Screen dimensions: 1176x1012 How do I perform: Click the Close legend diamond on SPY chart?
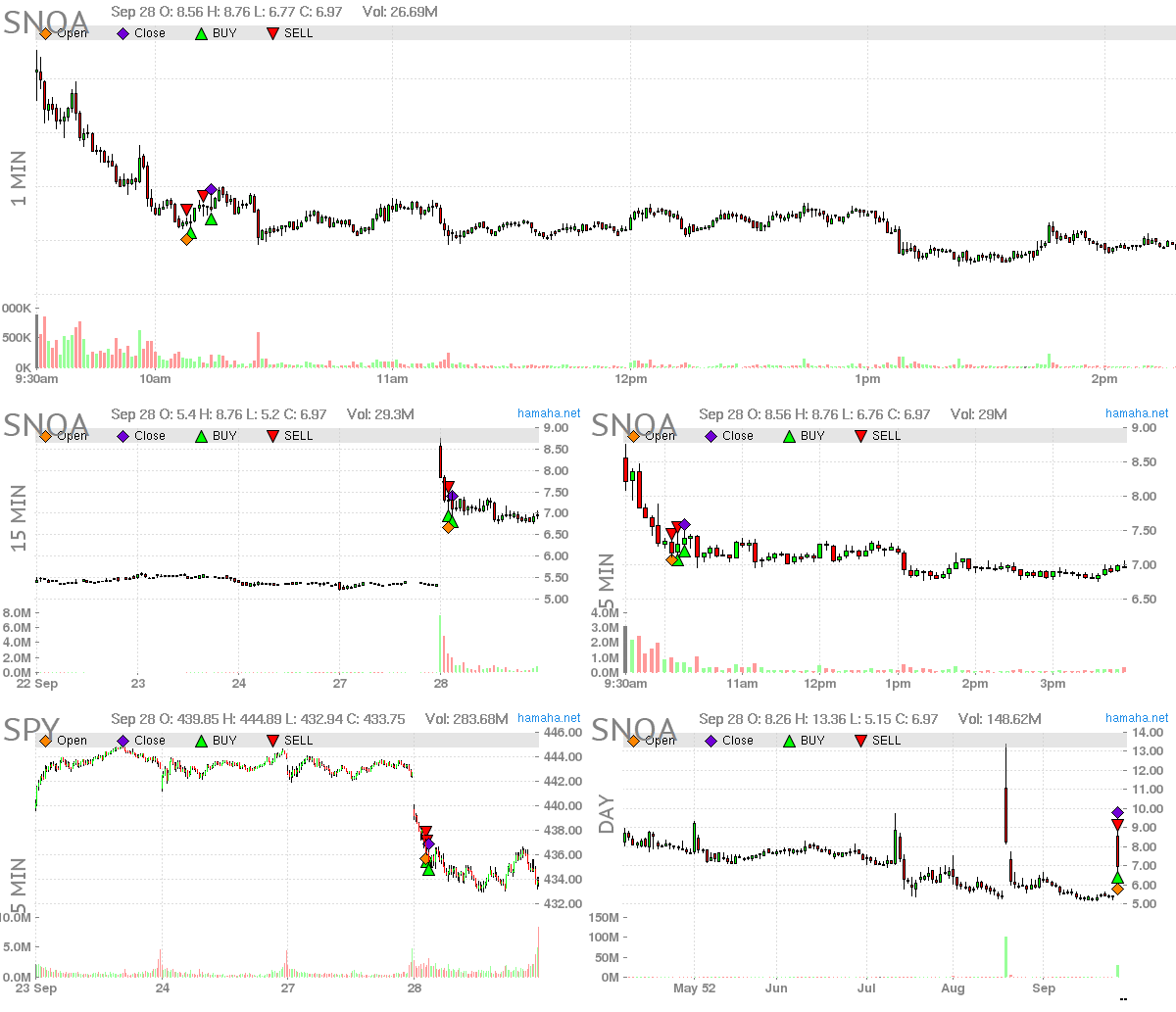[123, 741]
